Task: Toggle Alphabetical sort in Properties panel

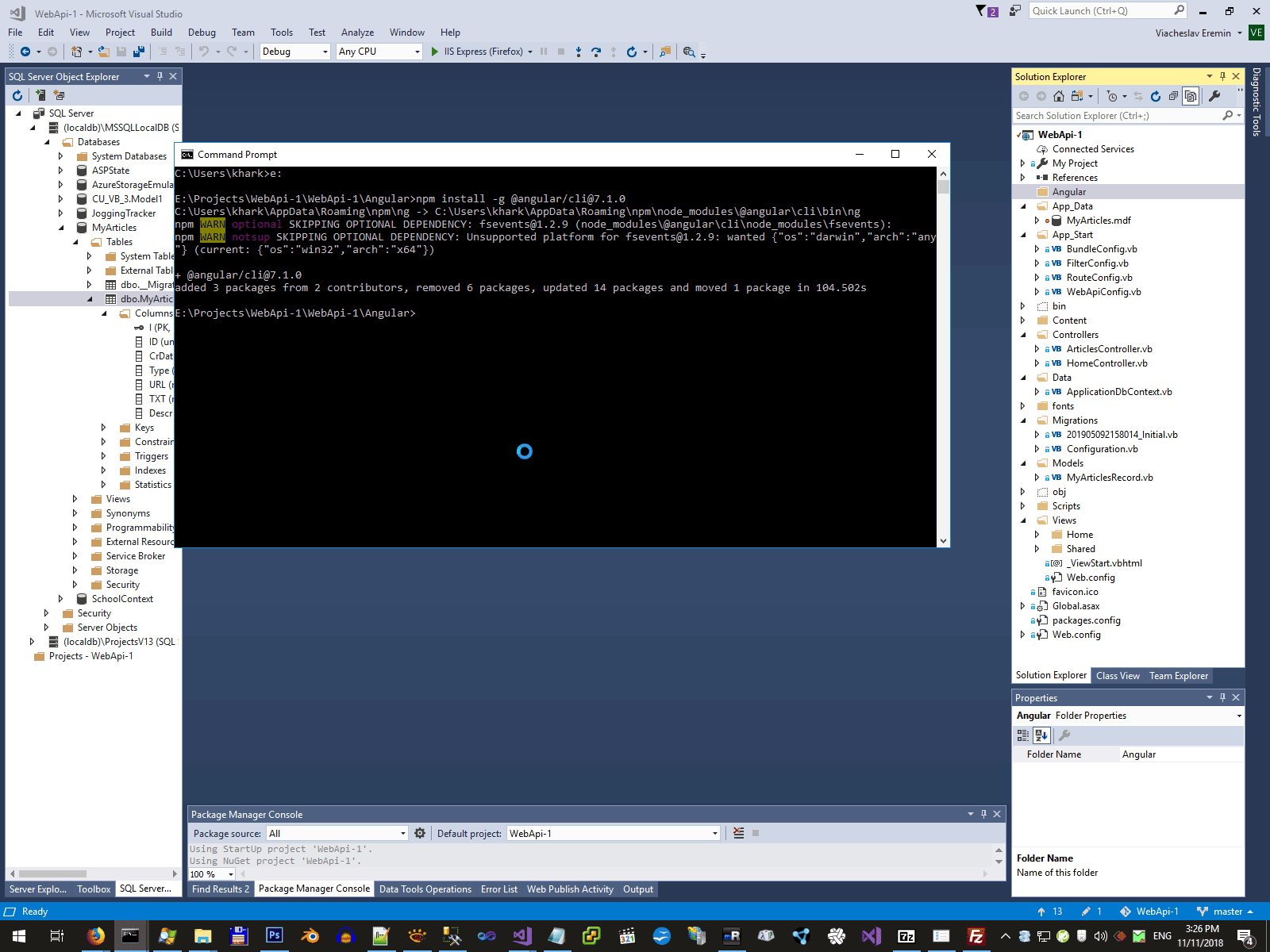Action: click(x=1041, y=735)
